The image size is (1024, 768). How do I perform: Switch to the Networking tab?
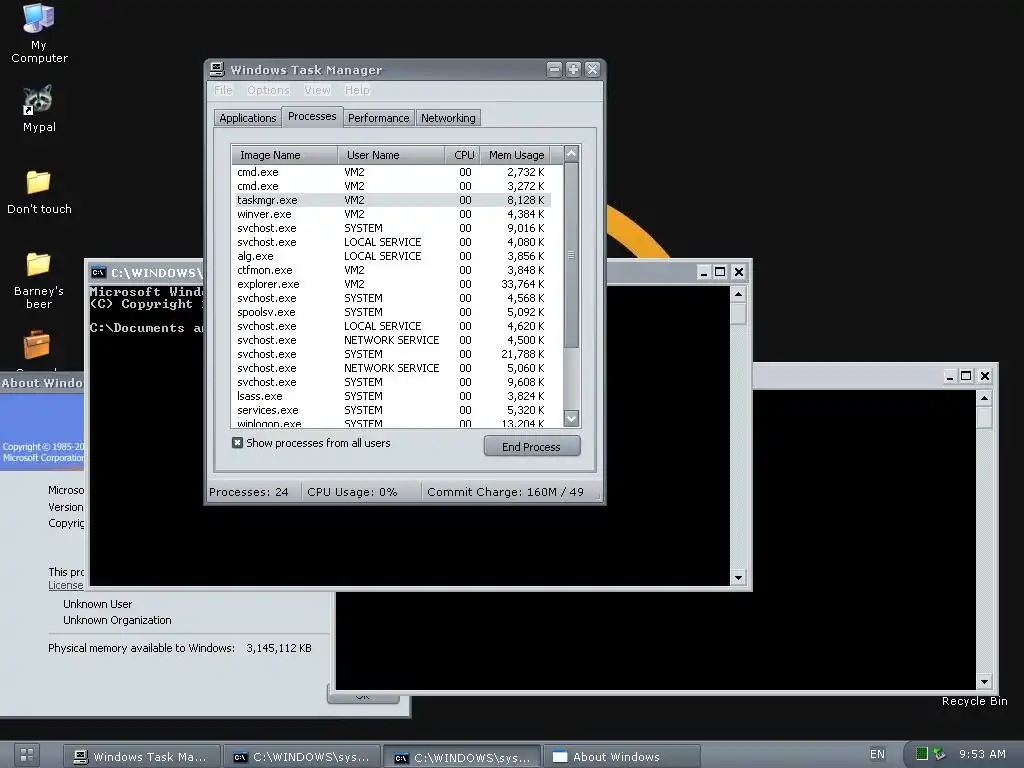448,118
